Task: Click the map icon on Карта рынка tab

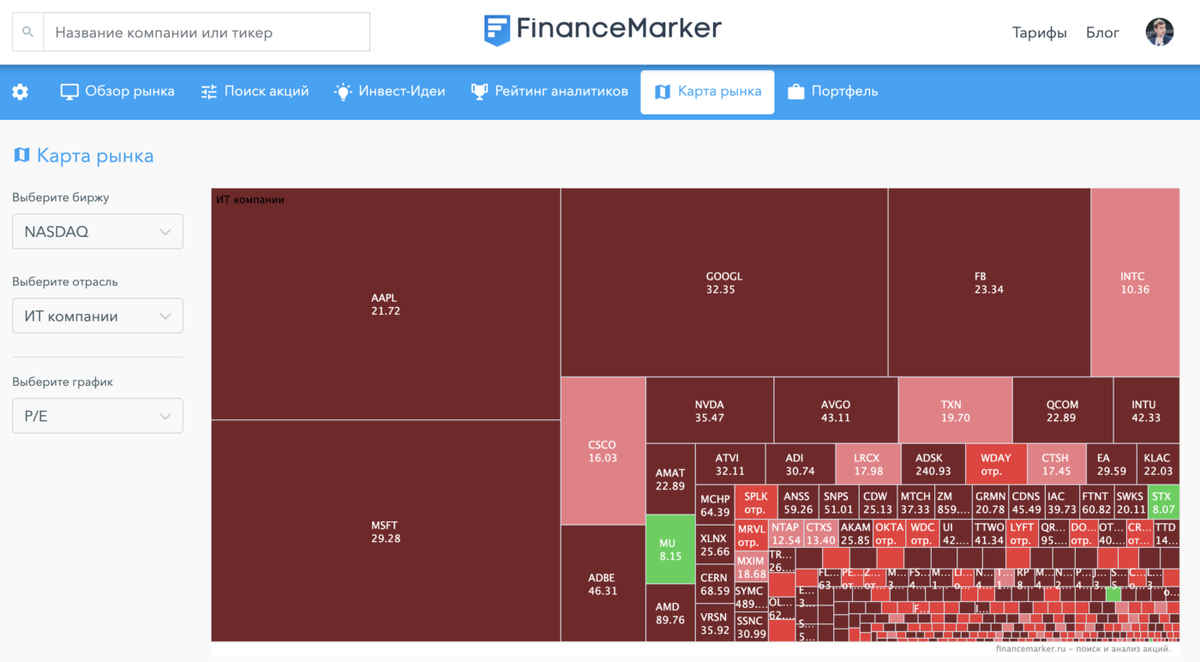Action: [662, 91]
